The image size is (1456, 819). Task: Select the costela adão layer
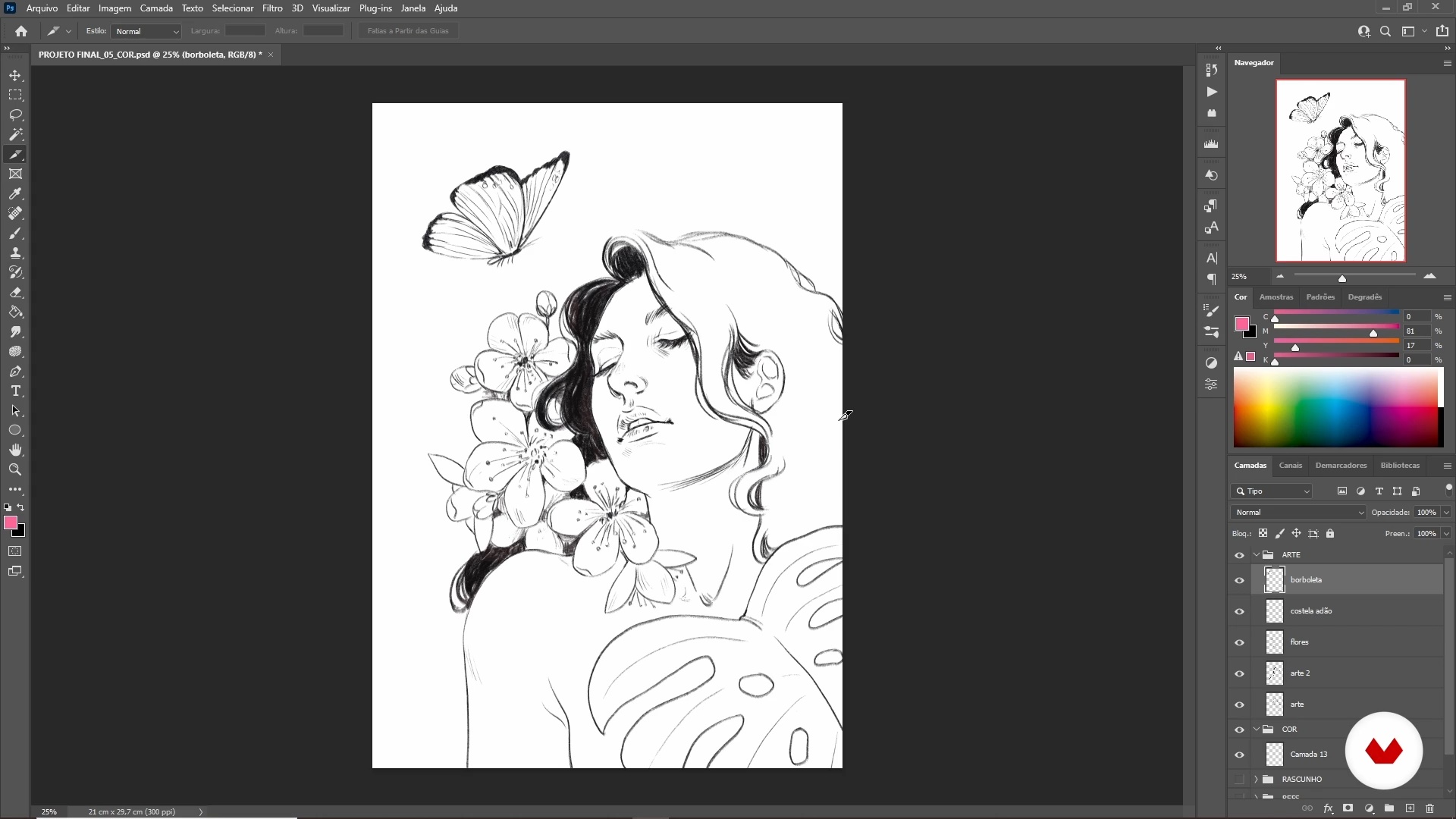tap(1348, 611)
